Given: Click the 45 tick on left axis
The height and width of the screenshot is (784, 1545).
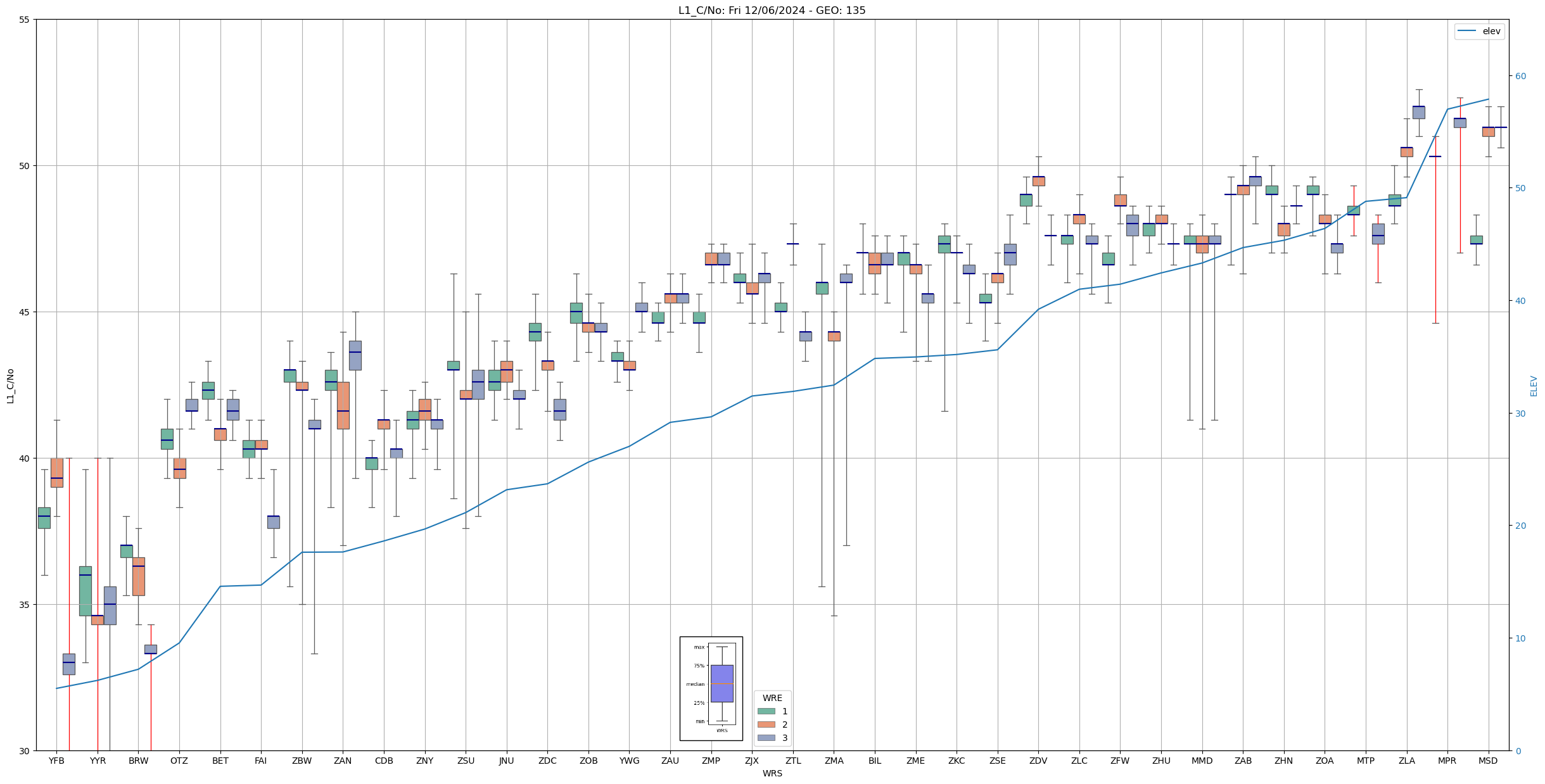Looking at the screenshot, I should pos(25,312).
